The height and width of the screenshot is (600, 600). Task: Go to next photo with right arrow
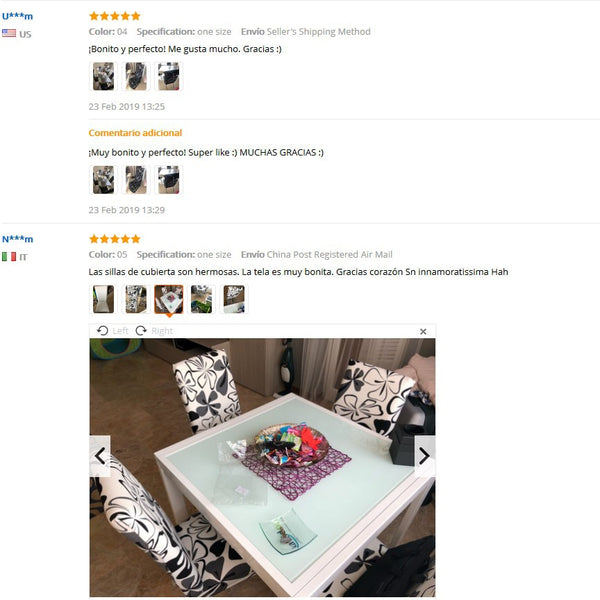[424, 456]
